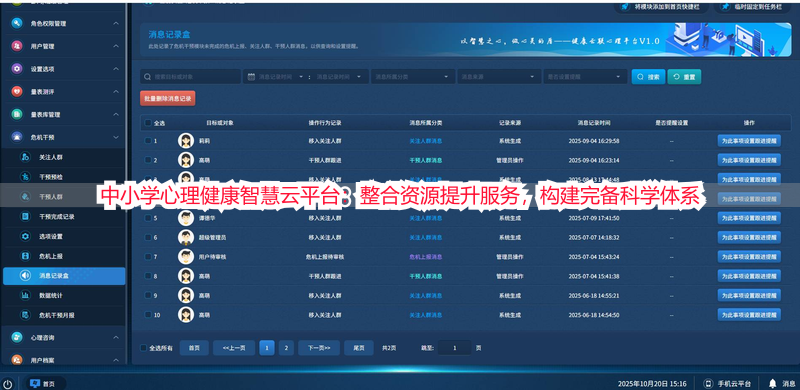Image resolution: width=800 pixels, height=390 pixels.
Task: Click 危机上报消息 category link in row 7
Action: pos(426,257)
